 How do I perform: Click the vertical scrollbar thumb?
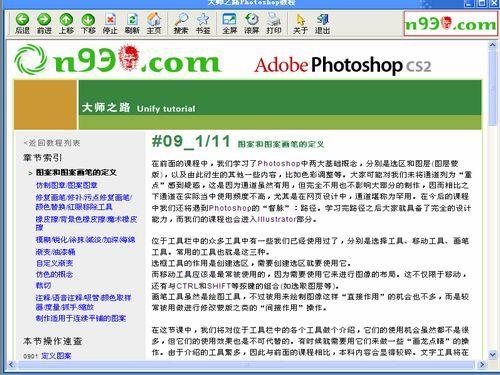click(x=492, y=88)
